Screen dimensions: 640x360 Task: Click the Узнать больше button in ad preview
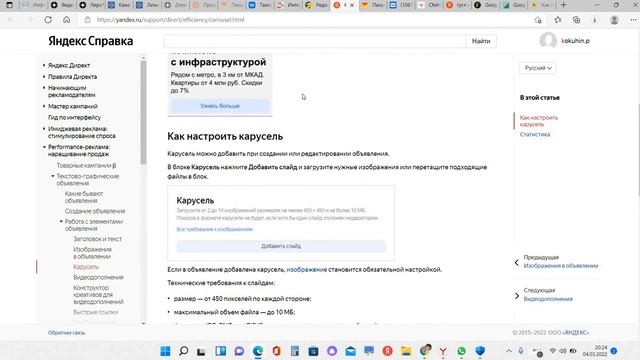(x=220, y=106)
